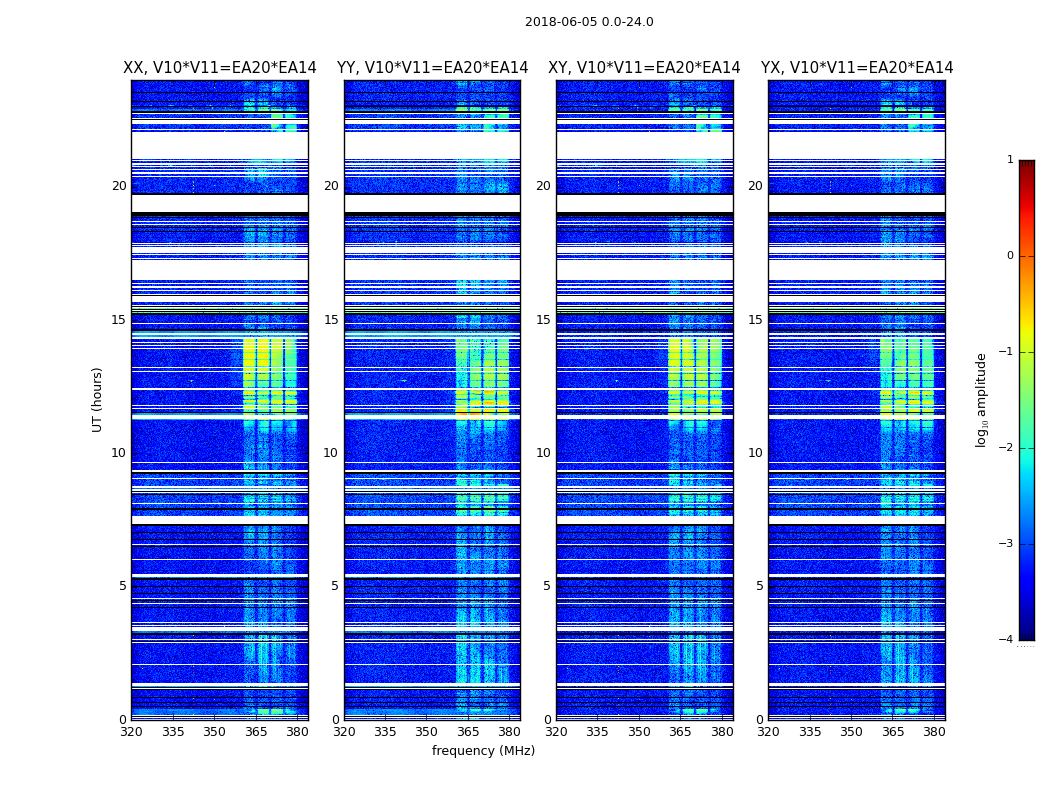Click the bright yellow band in XY spectrogram
Screen dimensions: 1050x800
tap(695, 378)
